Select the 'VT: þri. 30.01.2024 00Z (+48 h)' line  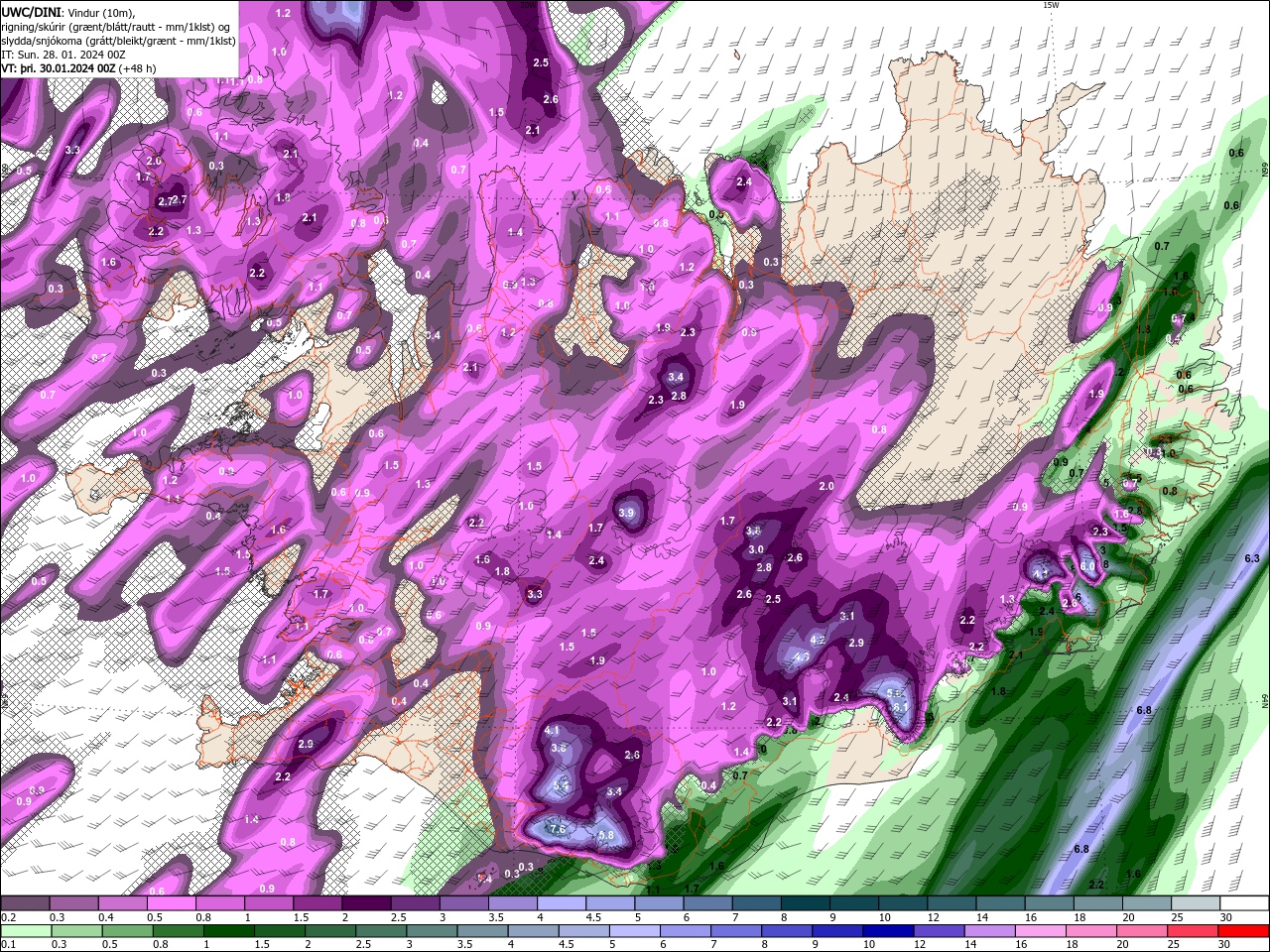click(x=78, y=68)
